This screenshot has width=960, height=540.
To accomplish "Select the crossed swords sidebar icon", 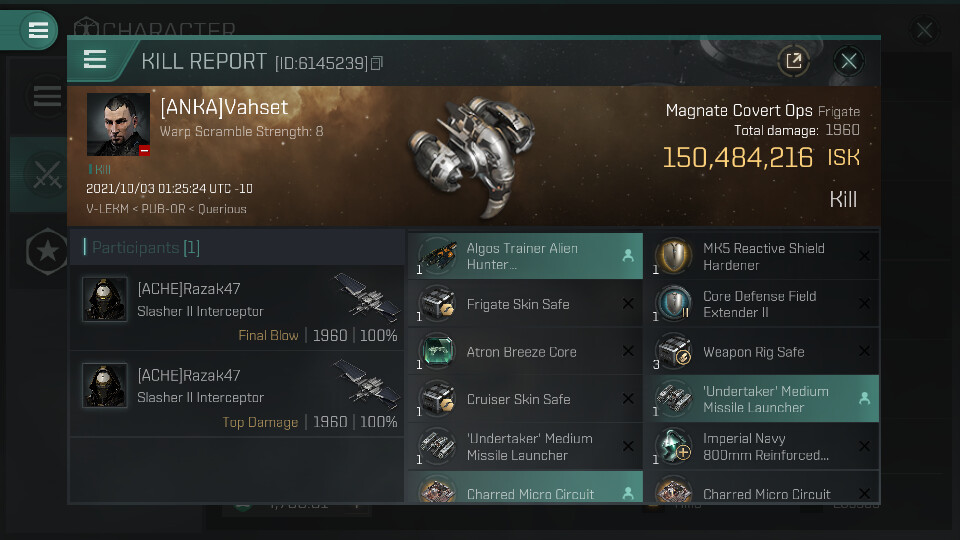I will pos(47,174).
